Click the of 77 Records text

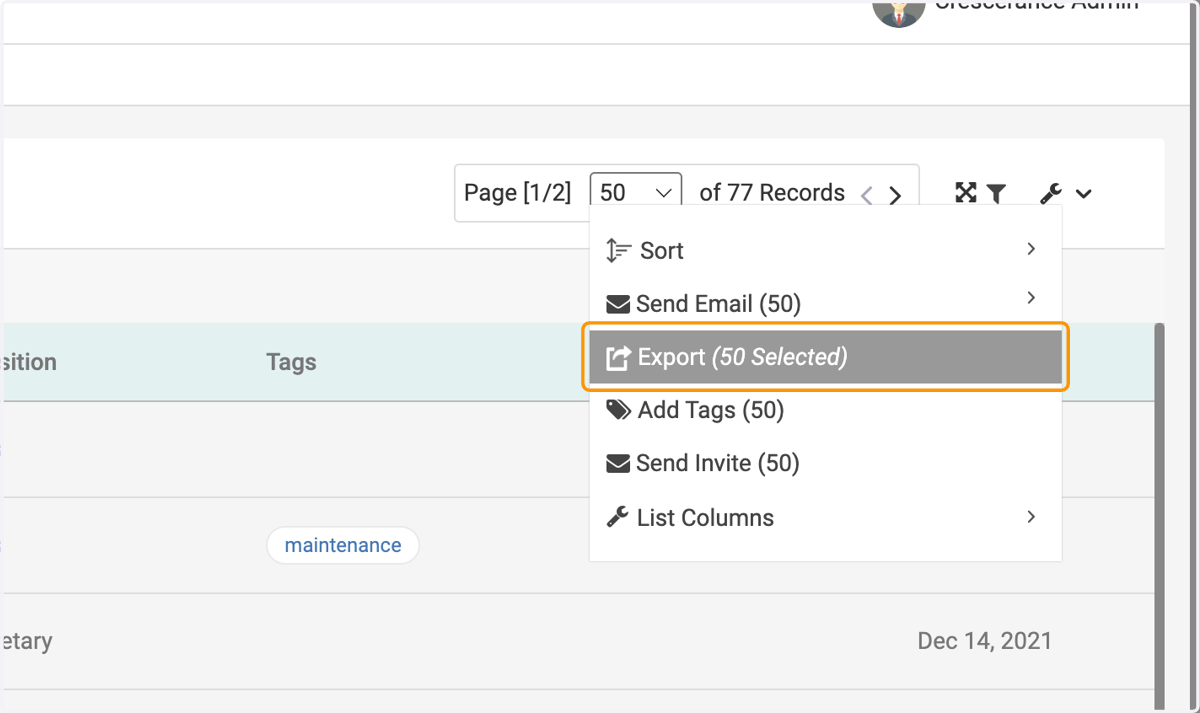coord(772,193)
